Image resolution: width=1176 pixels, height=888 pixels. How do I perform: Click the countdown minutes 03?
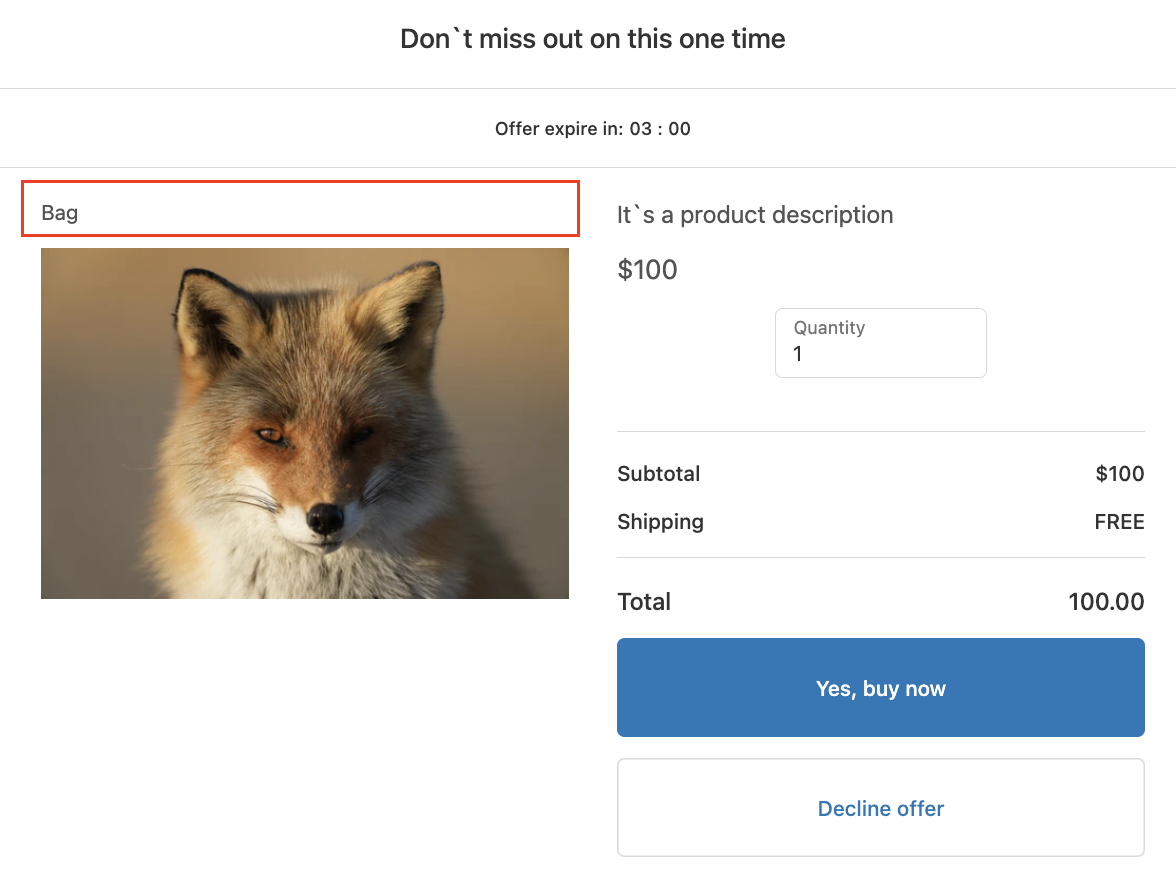pos(641,129)
